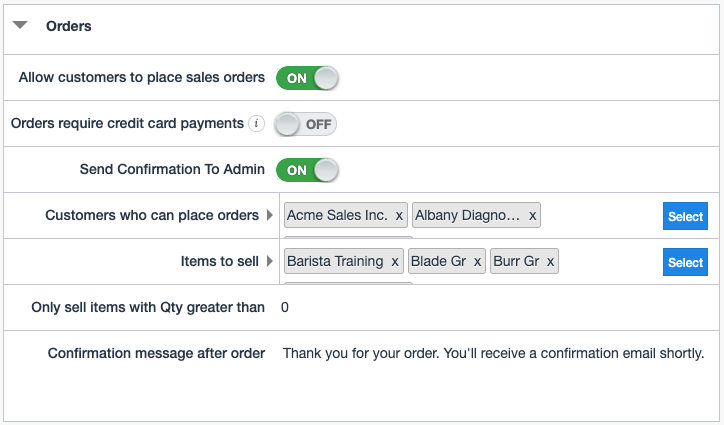Show info about credit card payments requirement

pos(257,124)
